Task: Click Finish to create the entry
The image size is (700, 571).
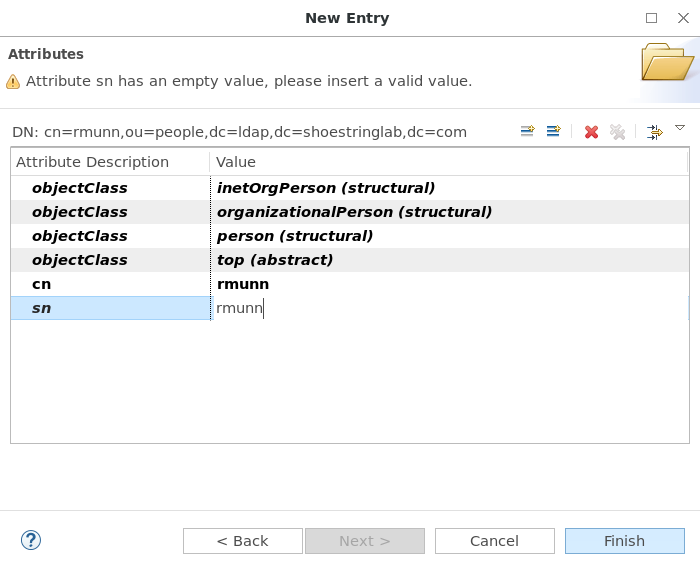Action: pyautogui.click(x=625, y=541)
